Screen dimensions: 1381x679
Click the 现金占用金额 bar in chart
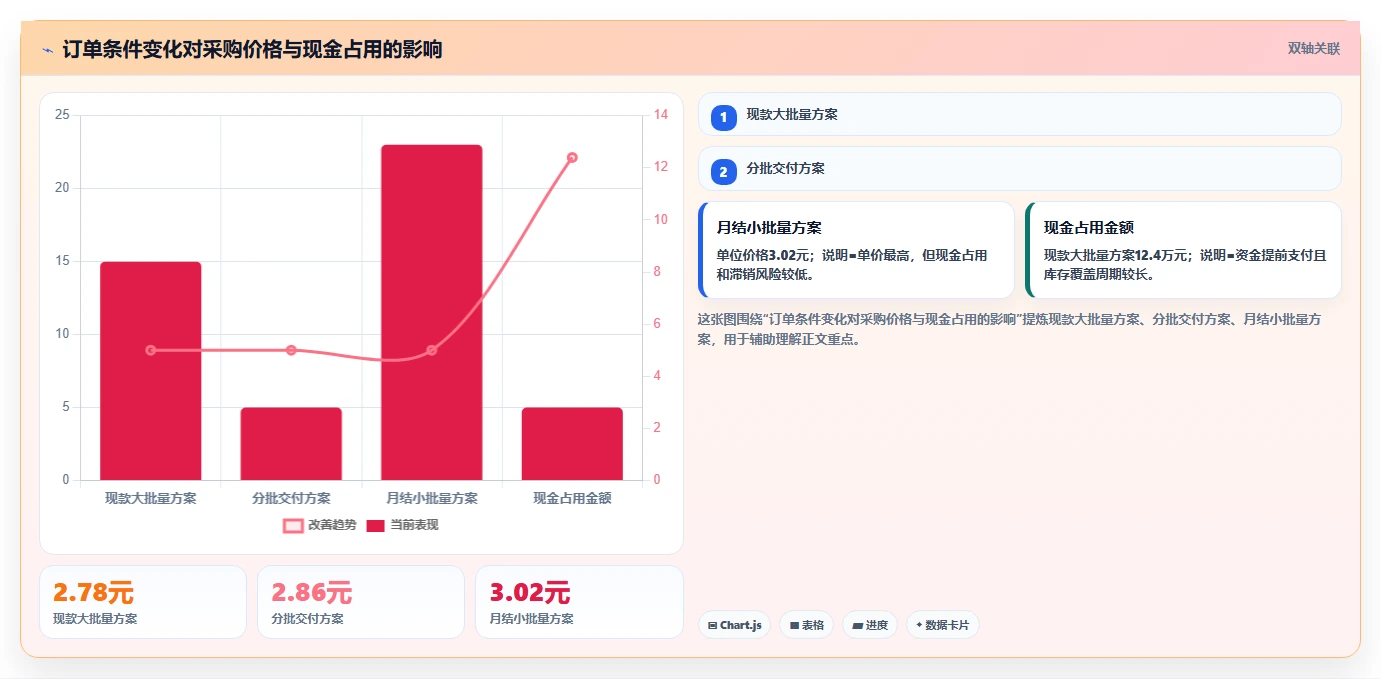tap(572, 444)
